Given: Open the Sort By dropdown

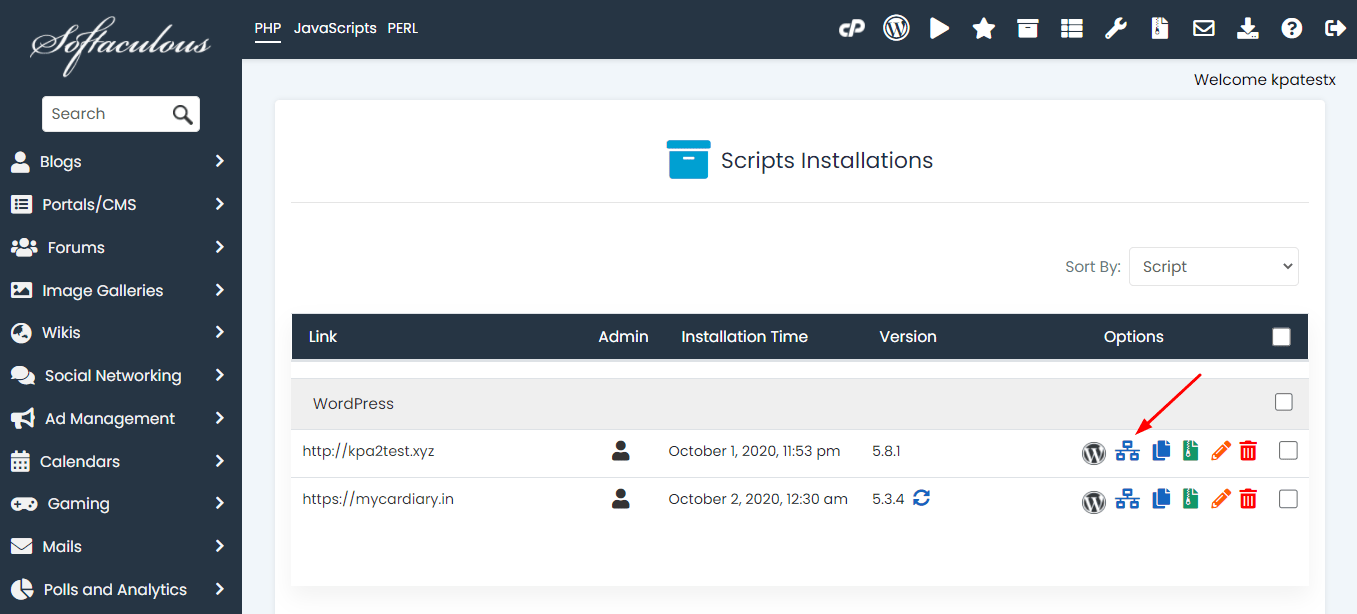Looking at the screenshot, I should [x=1213, y=267].
